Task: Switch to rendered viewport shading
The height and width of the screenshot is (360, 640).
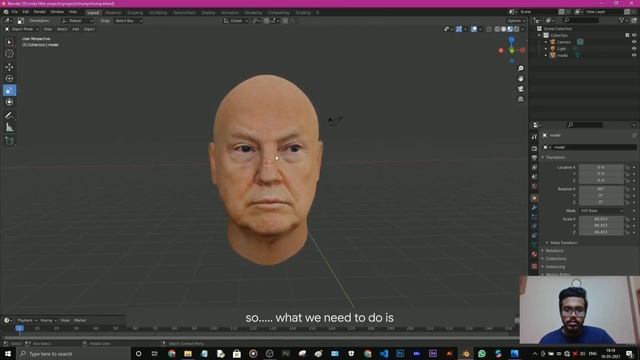Action: click(516, 29)
